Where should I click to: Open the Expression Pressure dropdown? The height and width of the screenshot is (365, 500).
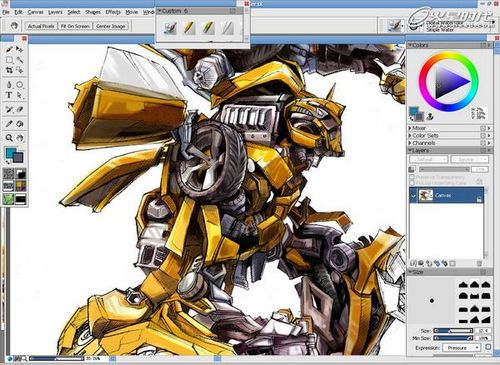pos(461,348)
